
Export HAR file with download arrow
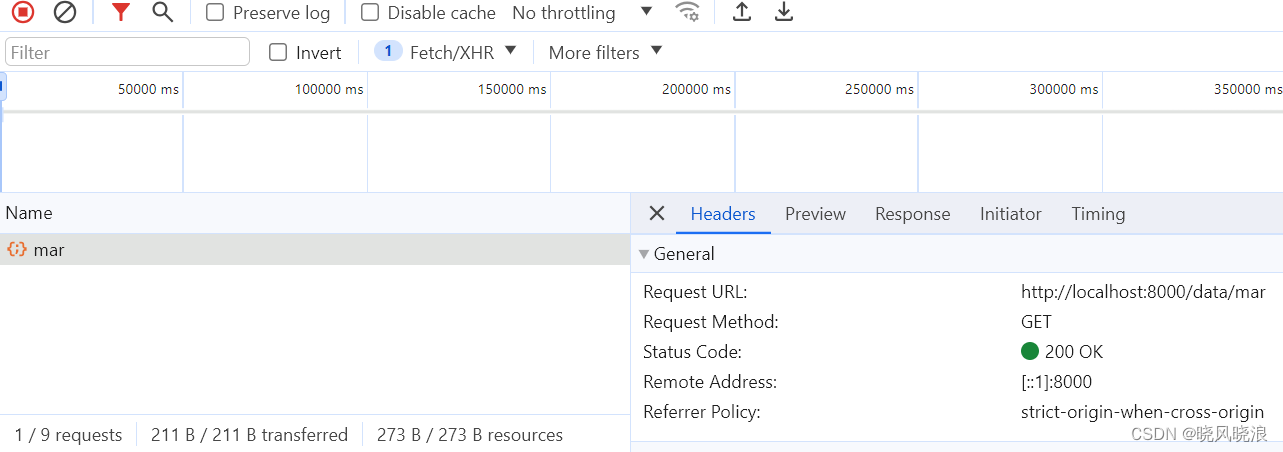click(784, 12)
